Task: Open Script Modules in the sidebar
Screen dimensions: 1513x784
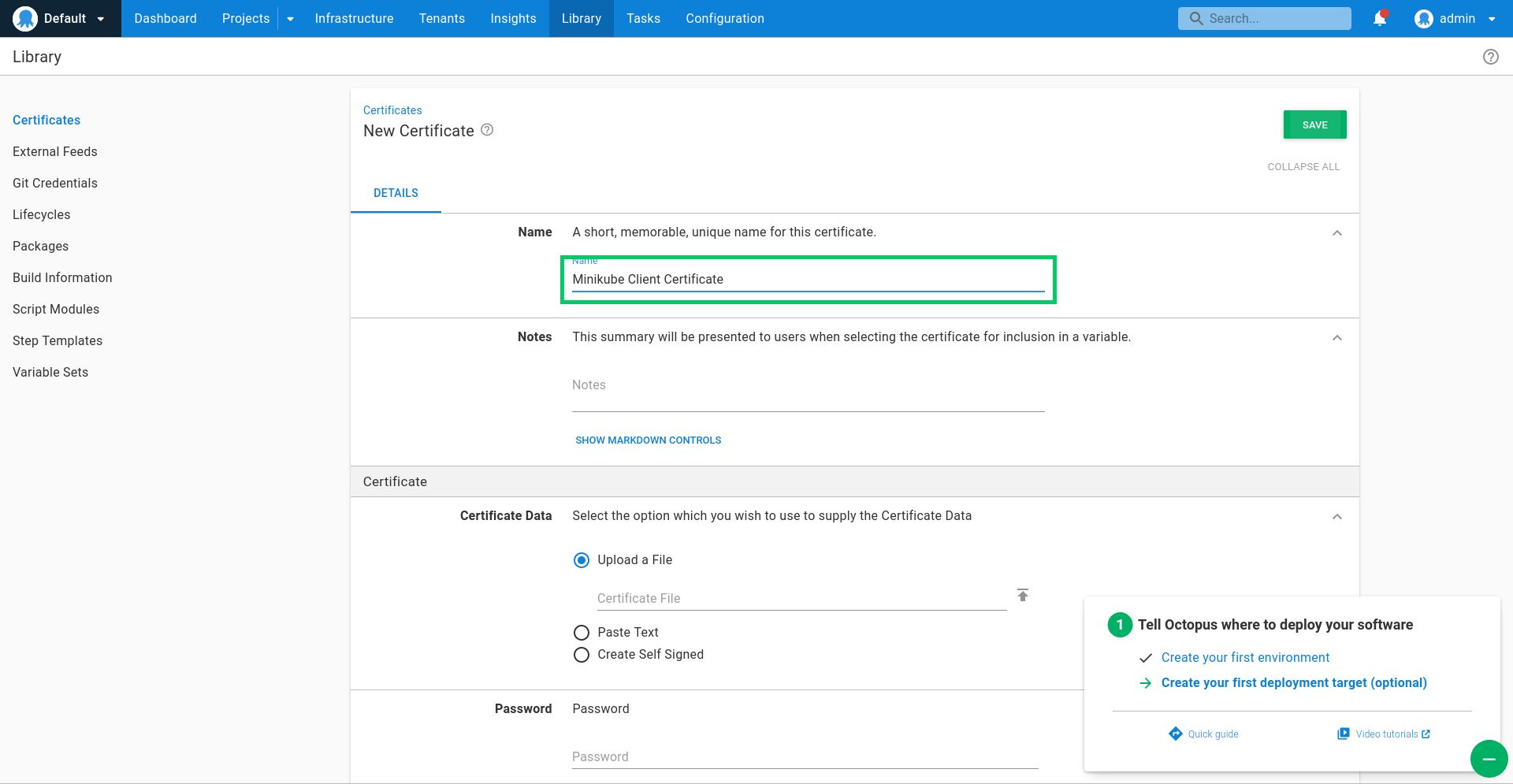Action: click(x=56, y=309)
